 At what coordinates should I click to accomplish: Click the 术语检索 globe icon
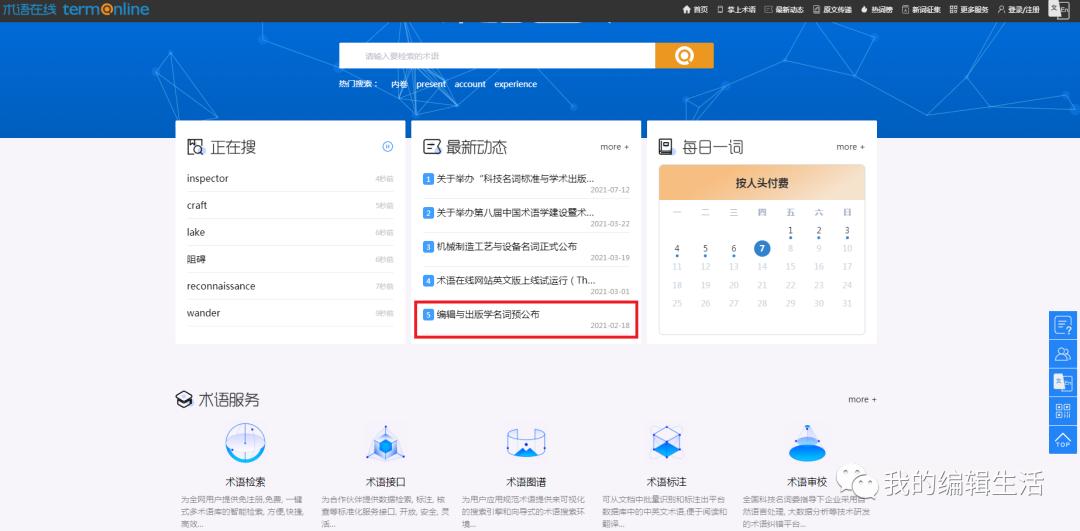[245, 443]
